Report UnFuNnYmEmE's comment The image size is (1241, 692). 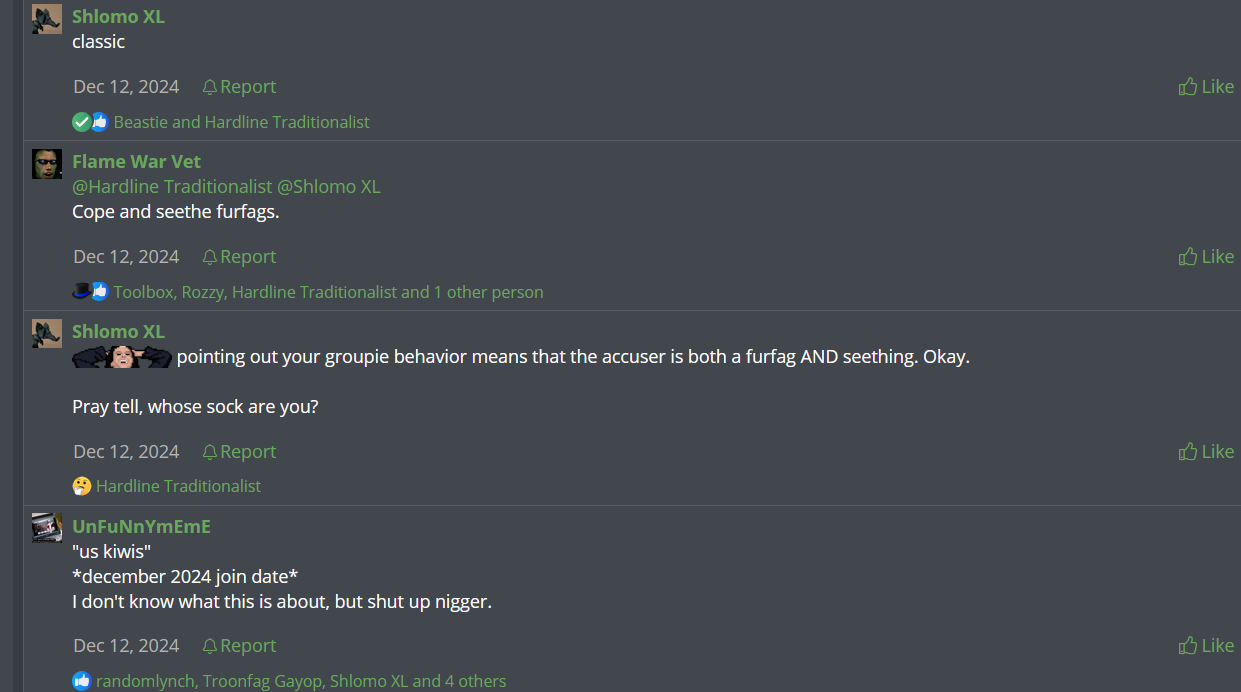(x=239, y=646)
